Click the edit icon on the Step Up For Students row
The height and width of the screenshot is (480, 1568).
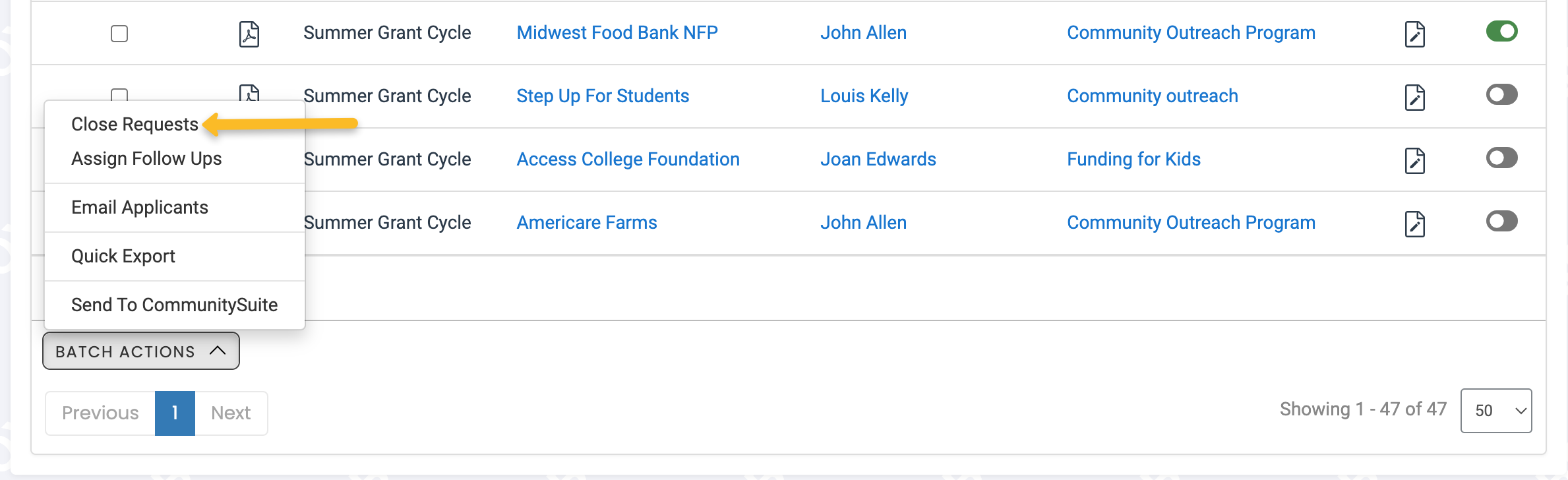[1415, 97]
